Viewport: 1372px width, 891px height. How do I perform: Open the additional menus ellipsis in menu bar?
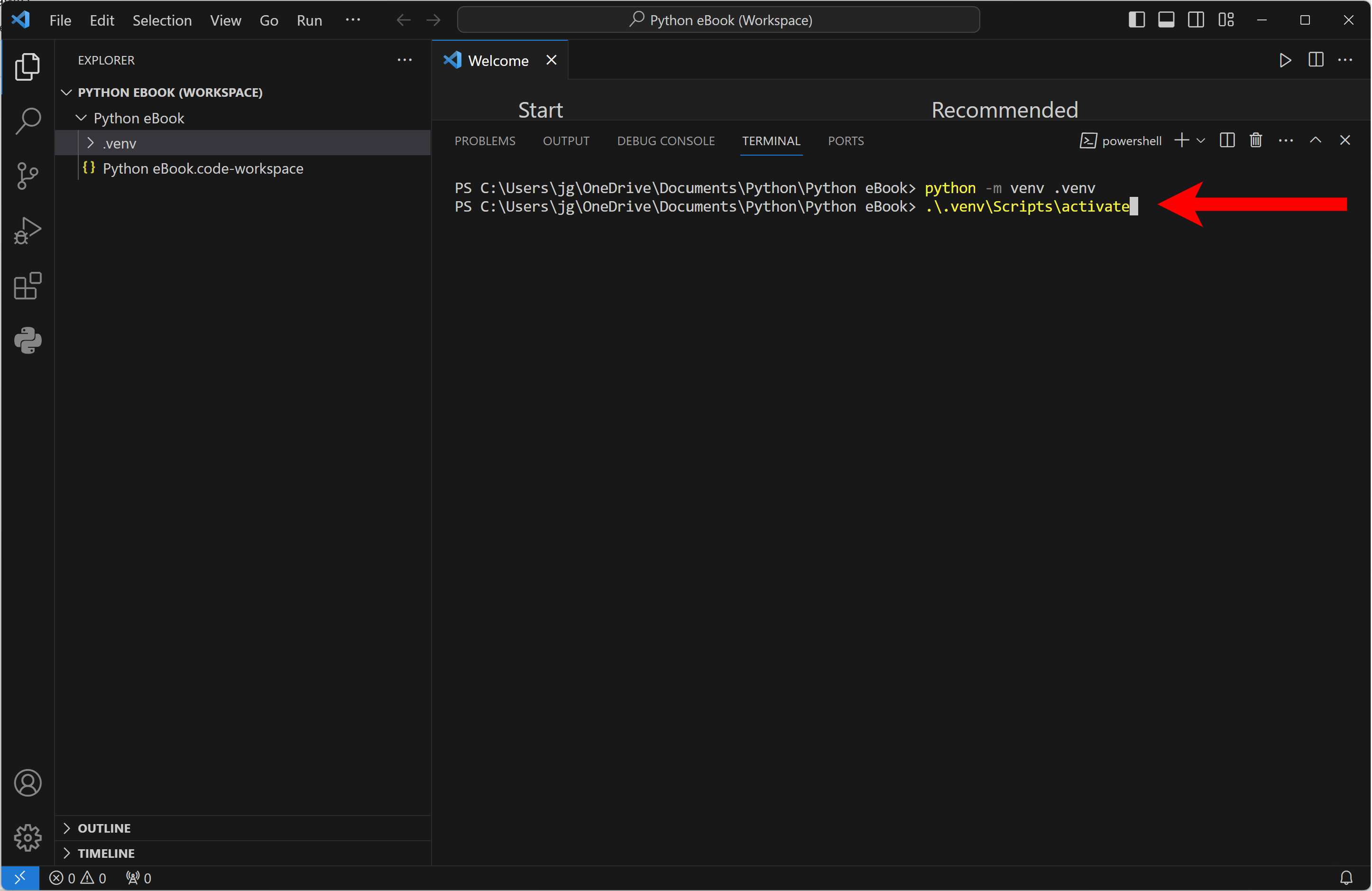pos(353,20)
